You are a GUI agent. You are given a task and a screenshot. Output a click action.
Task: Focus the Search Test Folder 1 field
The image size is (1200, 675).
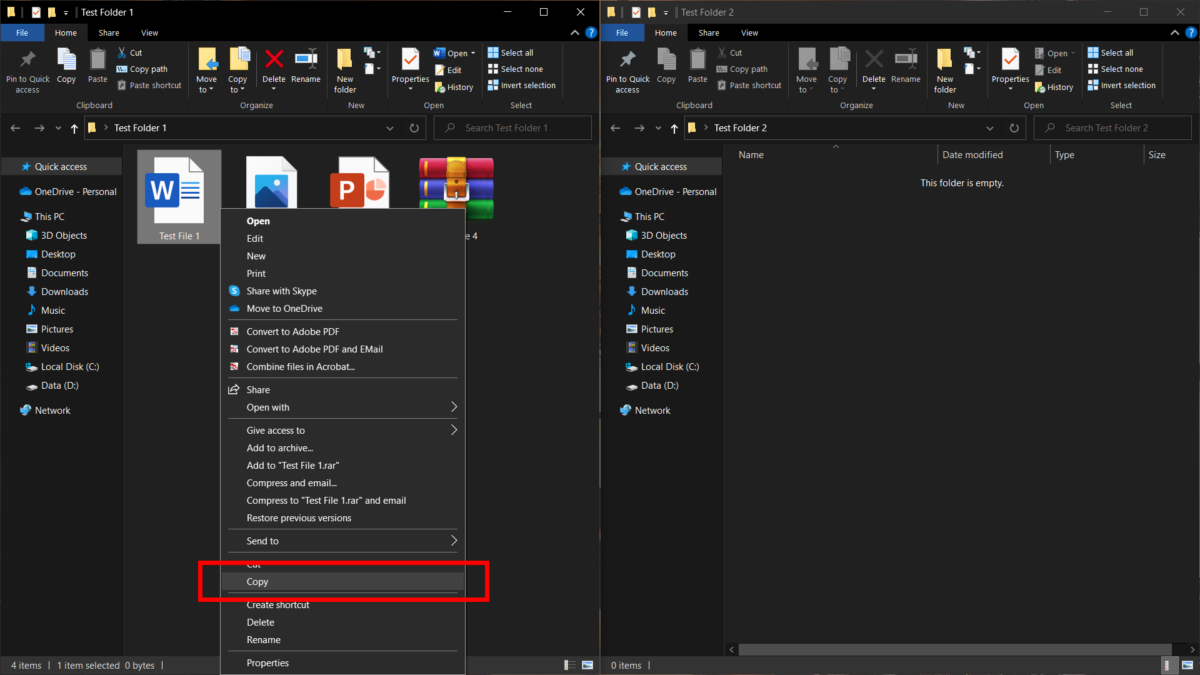[x=514, y=128]
